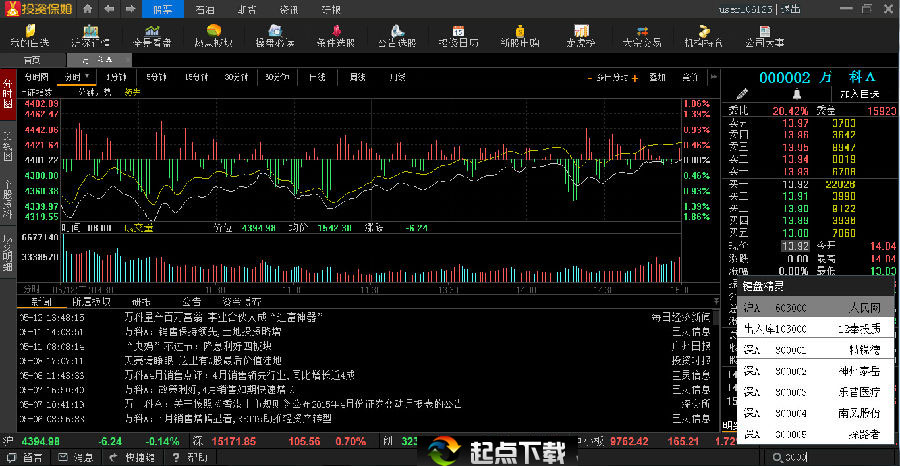Click the pencil edit icon under stock code
This screenshot has height=466, width=900.
click(x=742, y=94)
